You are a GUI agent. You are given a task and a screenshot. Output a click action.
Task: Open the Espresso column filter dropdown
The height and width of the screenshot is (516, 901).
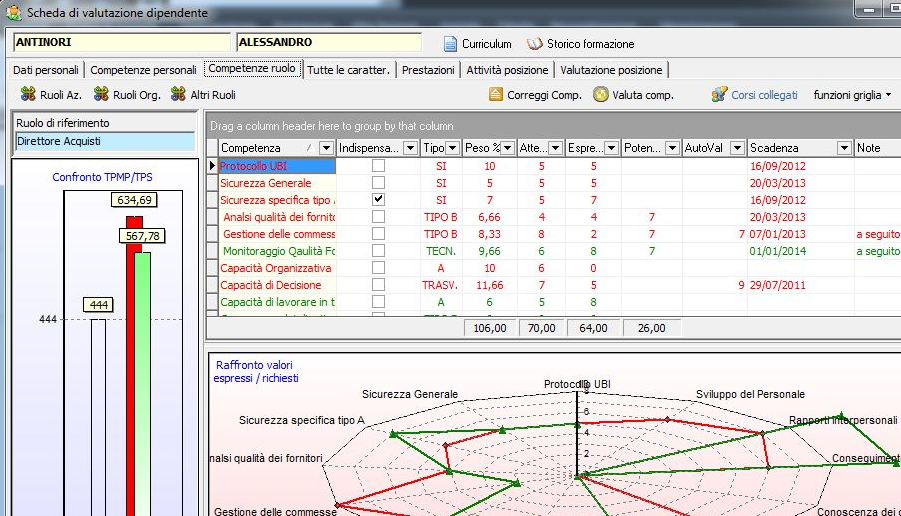[x=611, y=148]
